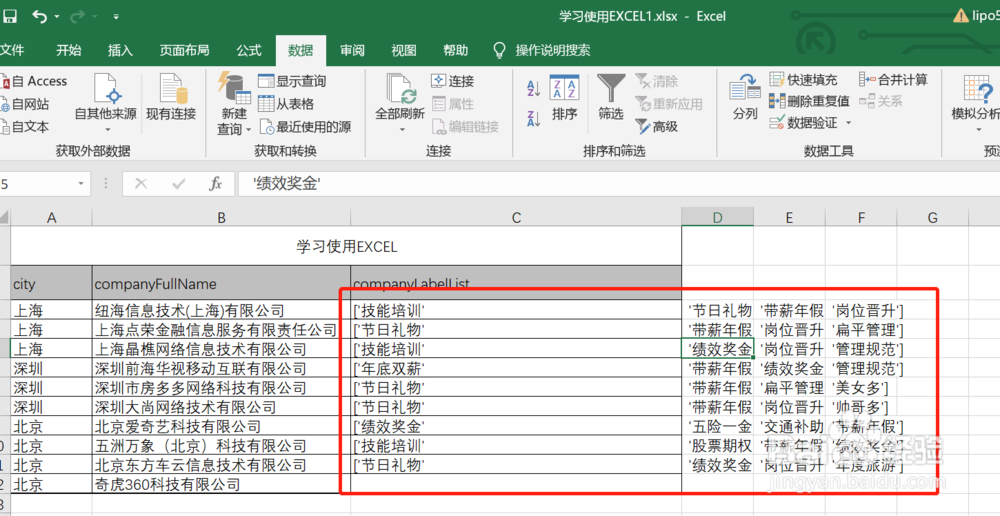The width and height of the screenshot is (1000, 516).
Task: Switch to the 公式 ribbon tab
Action: pos(249,50)
